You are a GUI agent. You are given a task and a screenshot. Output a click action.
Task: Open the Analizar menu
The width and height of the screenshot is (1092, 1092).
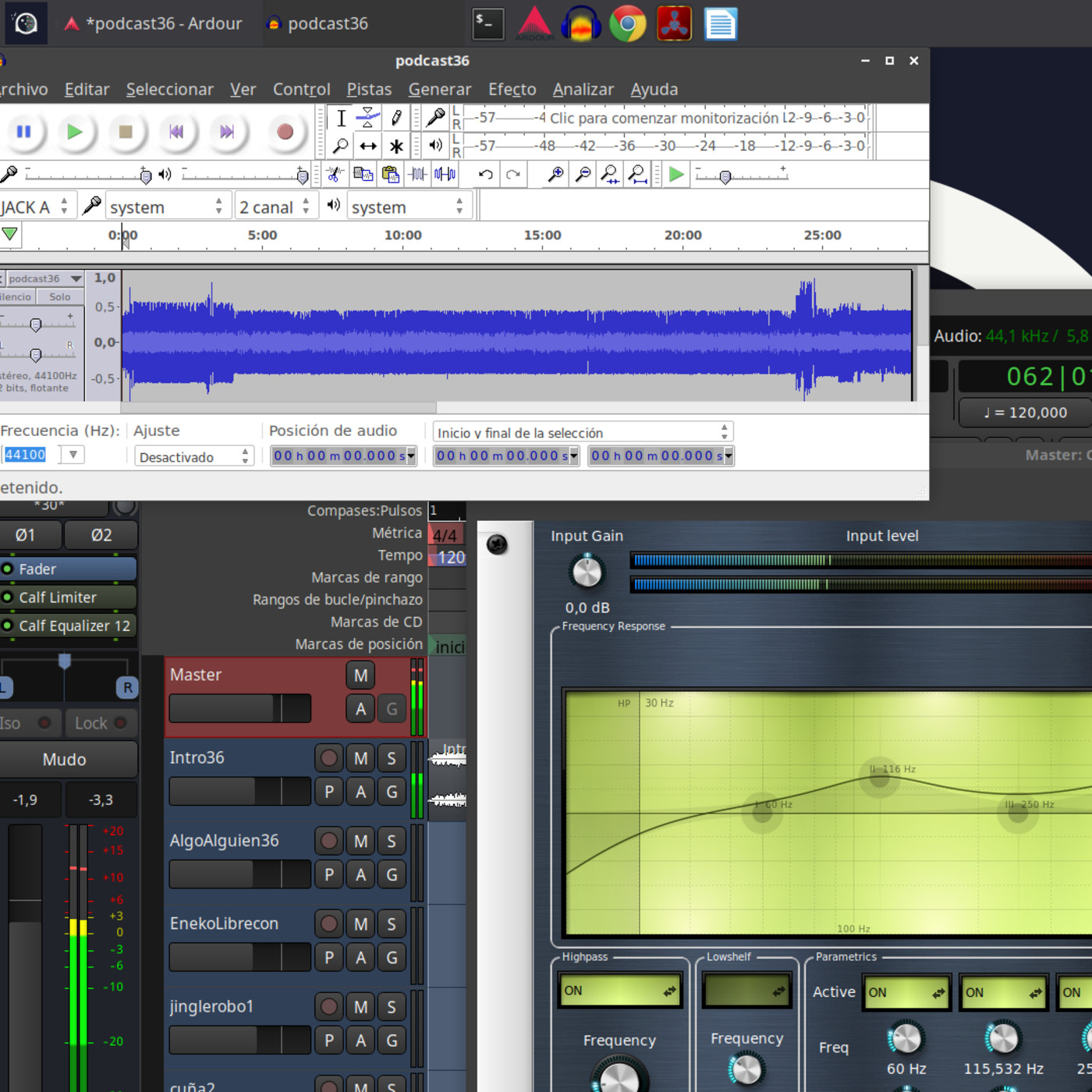(583, 89)
